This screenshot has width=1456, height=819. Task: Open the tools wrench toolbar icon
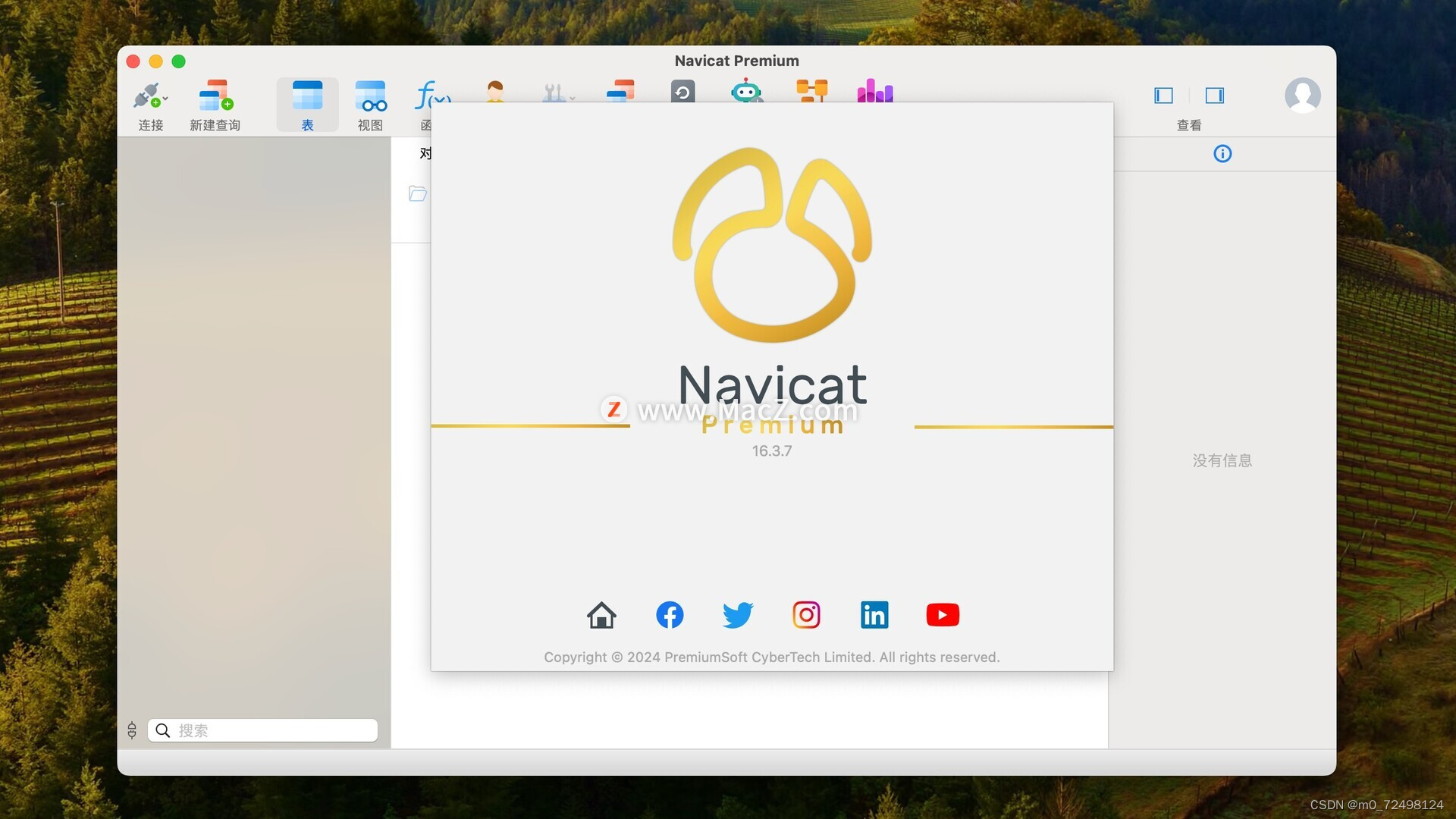coord(553,93)
